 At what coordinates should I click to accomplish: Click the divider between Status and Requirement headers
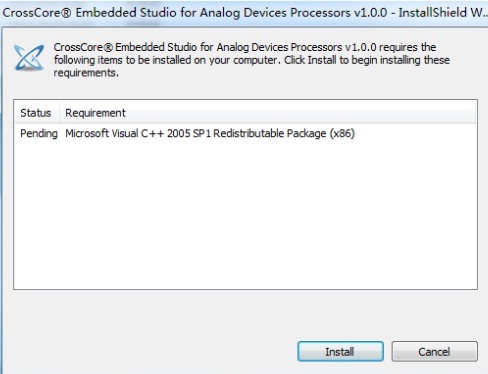point(60,113)
